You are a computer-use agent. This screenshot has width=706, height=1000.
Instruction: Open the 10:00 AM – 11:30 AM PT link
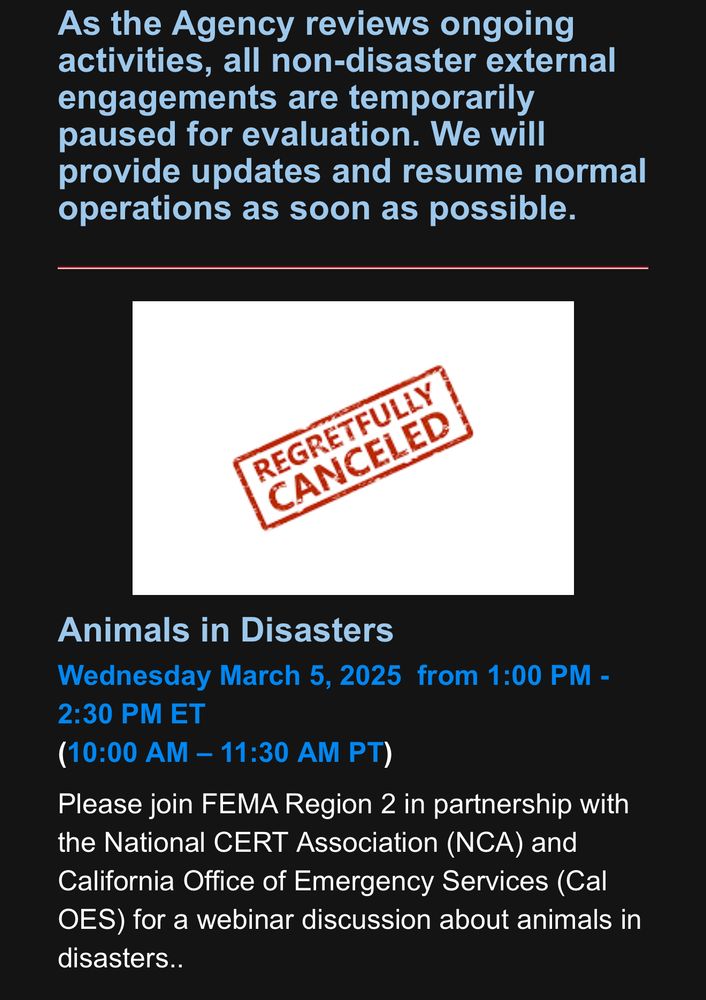point(226,753)
